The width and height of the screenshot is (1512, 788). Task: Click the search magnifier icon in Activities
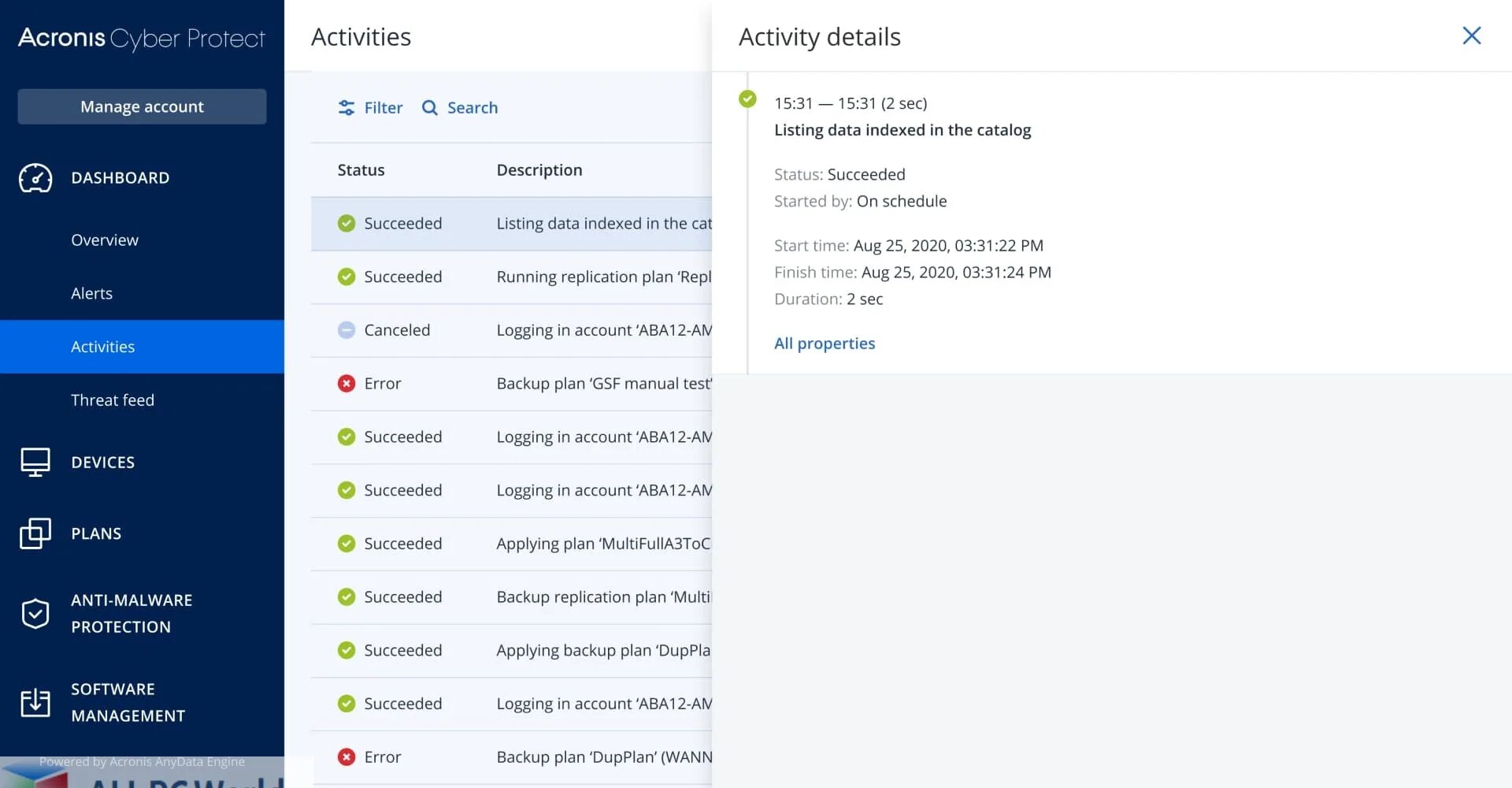click(429, 107)
